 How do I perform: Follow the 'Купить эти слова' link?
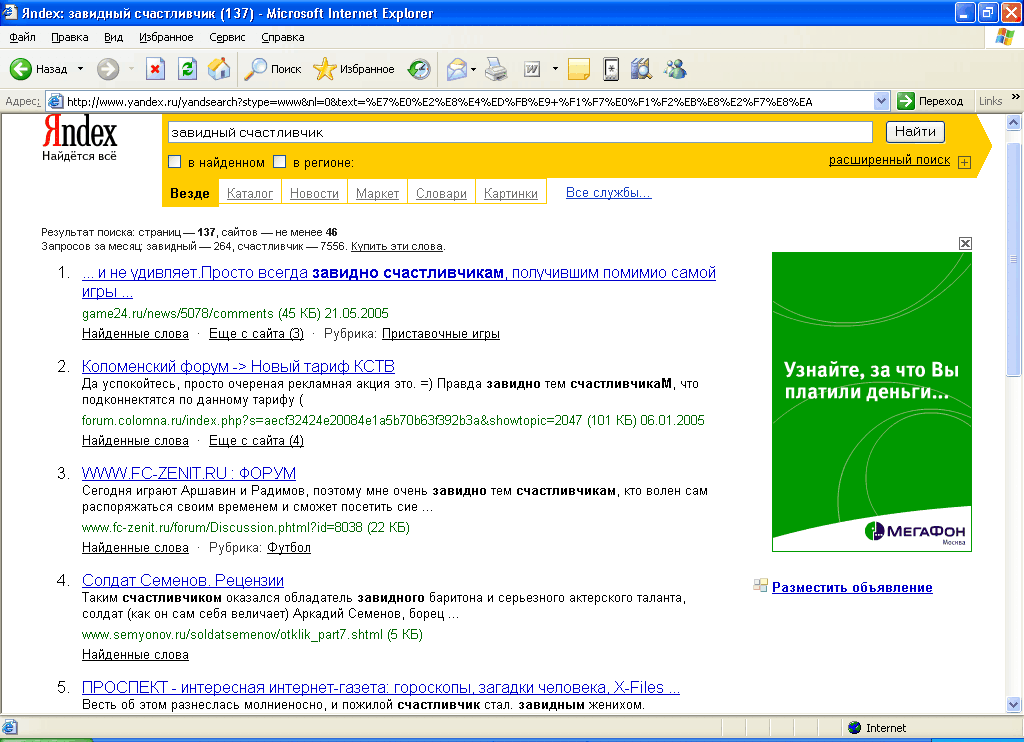[397, 246]
